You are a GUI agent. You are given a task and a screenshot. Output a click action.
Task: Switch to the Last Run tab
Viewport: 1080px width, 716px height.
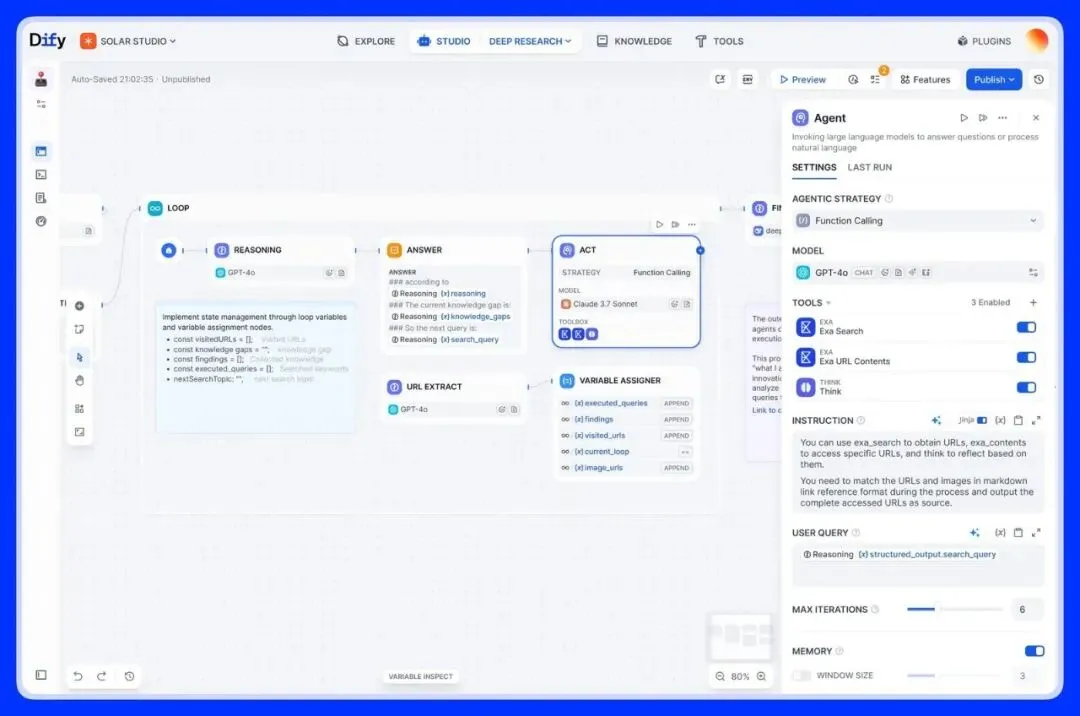[869, 167]
